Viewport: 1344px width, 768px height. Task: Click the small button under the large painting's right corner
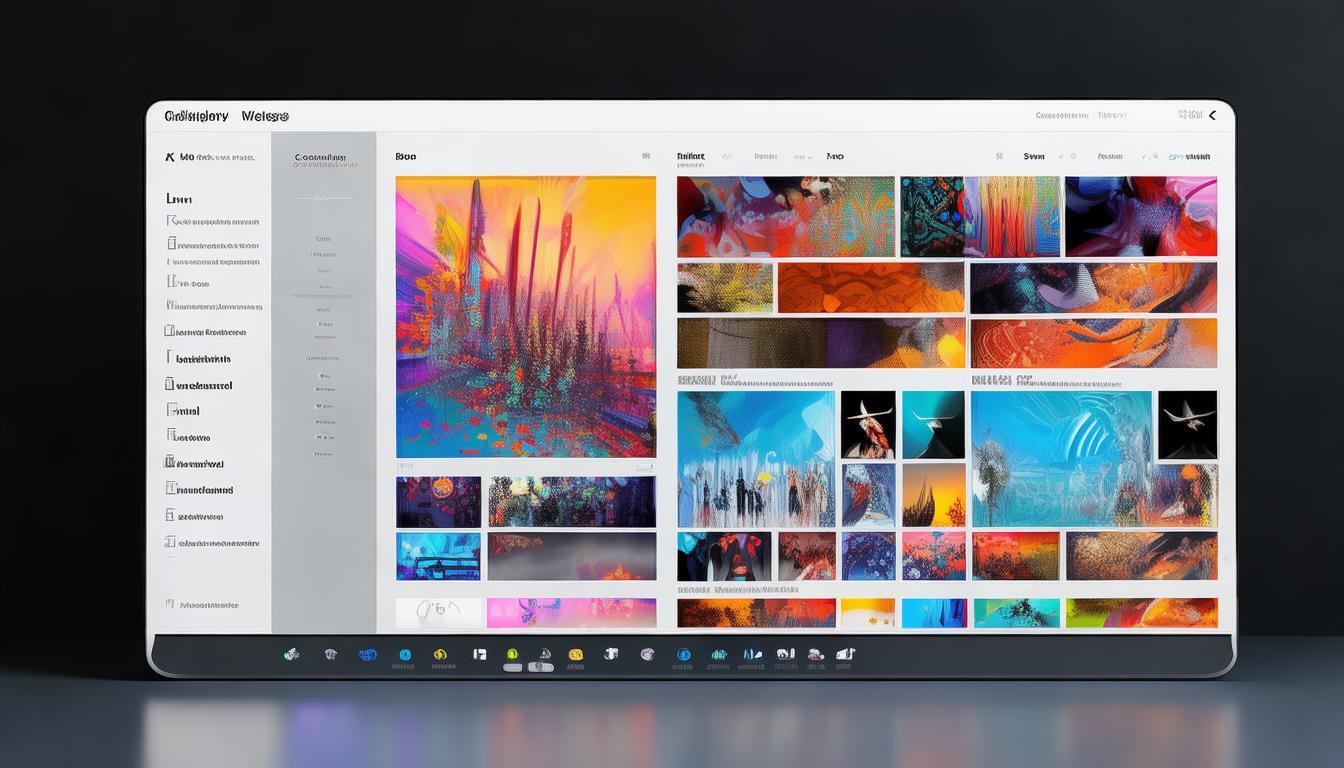tap(645, 467)
